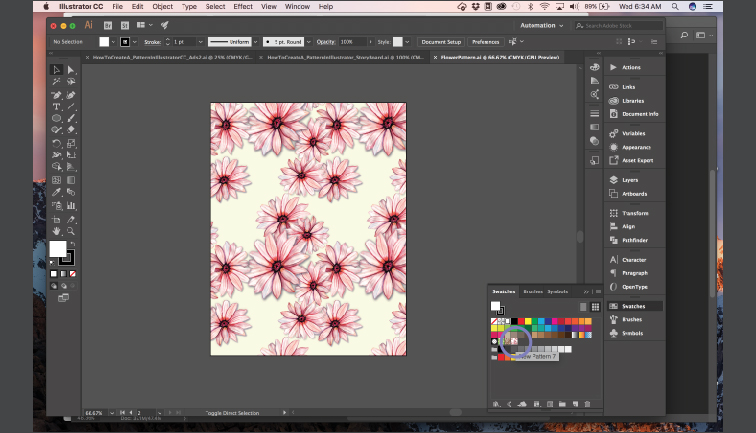Switch to FlowerPattern.ai document tab
Screen dimensions: 756x433
496,57
